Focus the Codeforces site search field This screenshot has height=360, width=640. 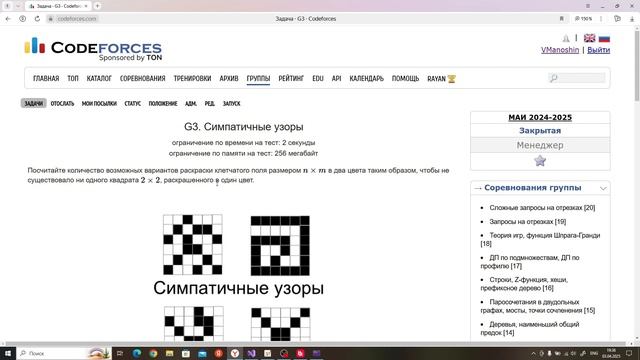point(577,78)
